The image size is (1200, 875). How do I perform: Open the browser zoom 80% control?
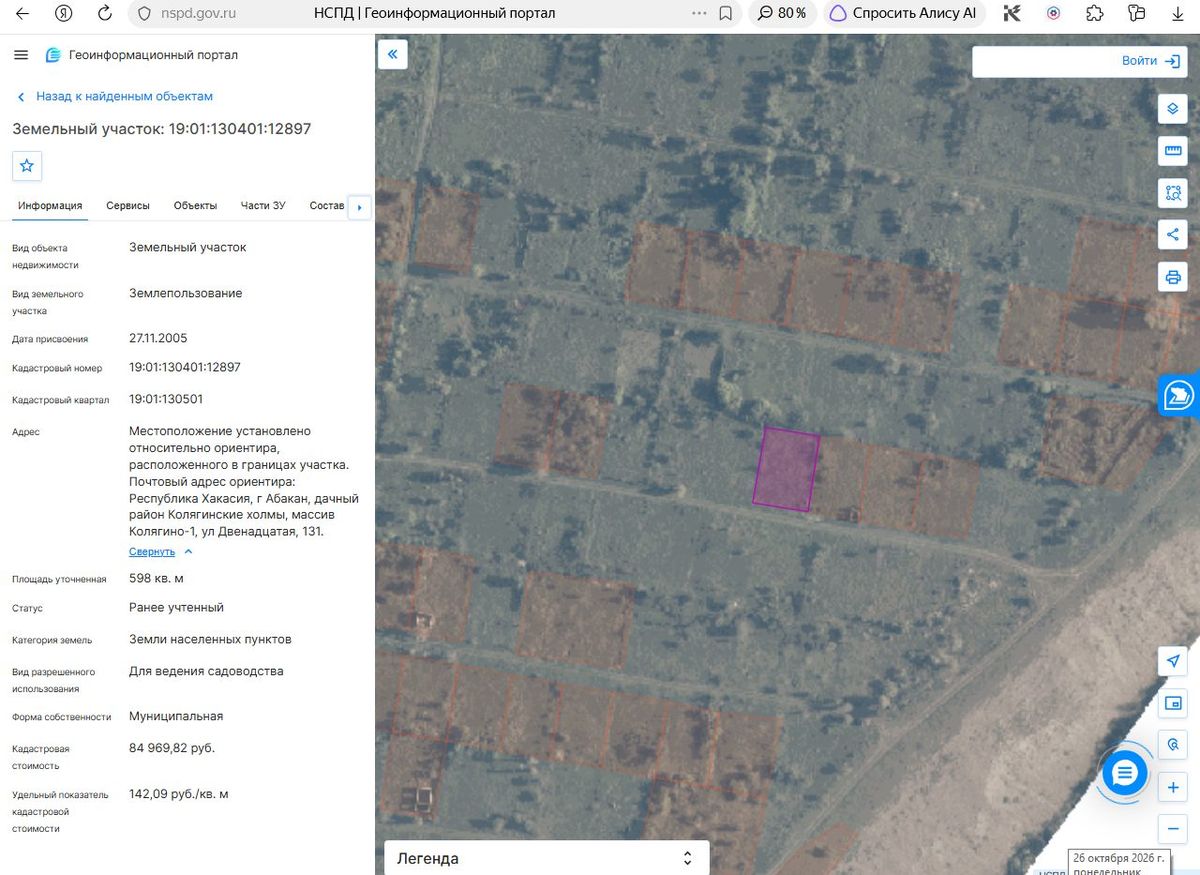tap(783, 13)
